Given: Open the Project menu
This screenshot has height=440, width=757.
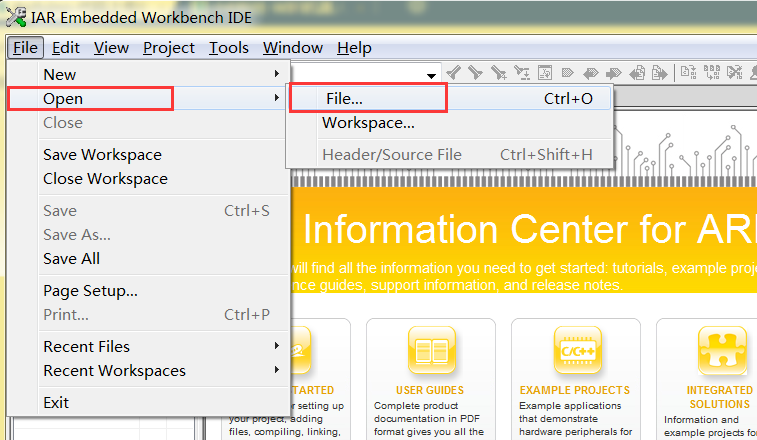Looking at the screenshot, I should click(x=168, y=48).
